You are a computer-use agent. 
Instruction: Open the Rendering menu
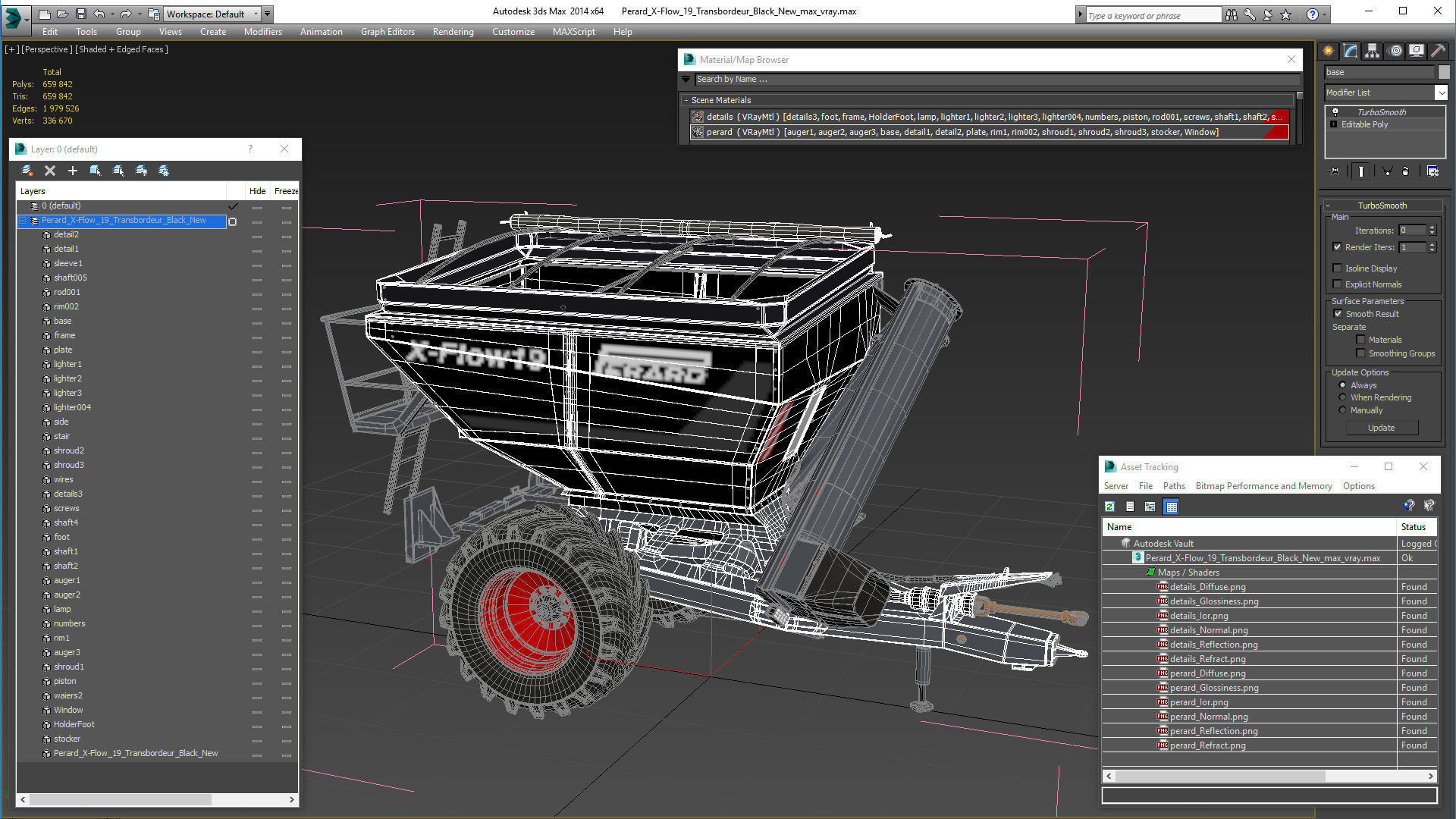(453, 32)
